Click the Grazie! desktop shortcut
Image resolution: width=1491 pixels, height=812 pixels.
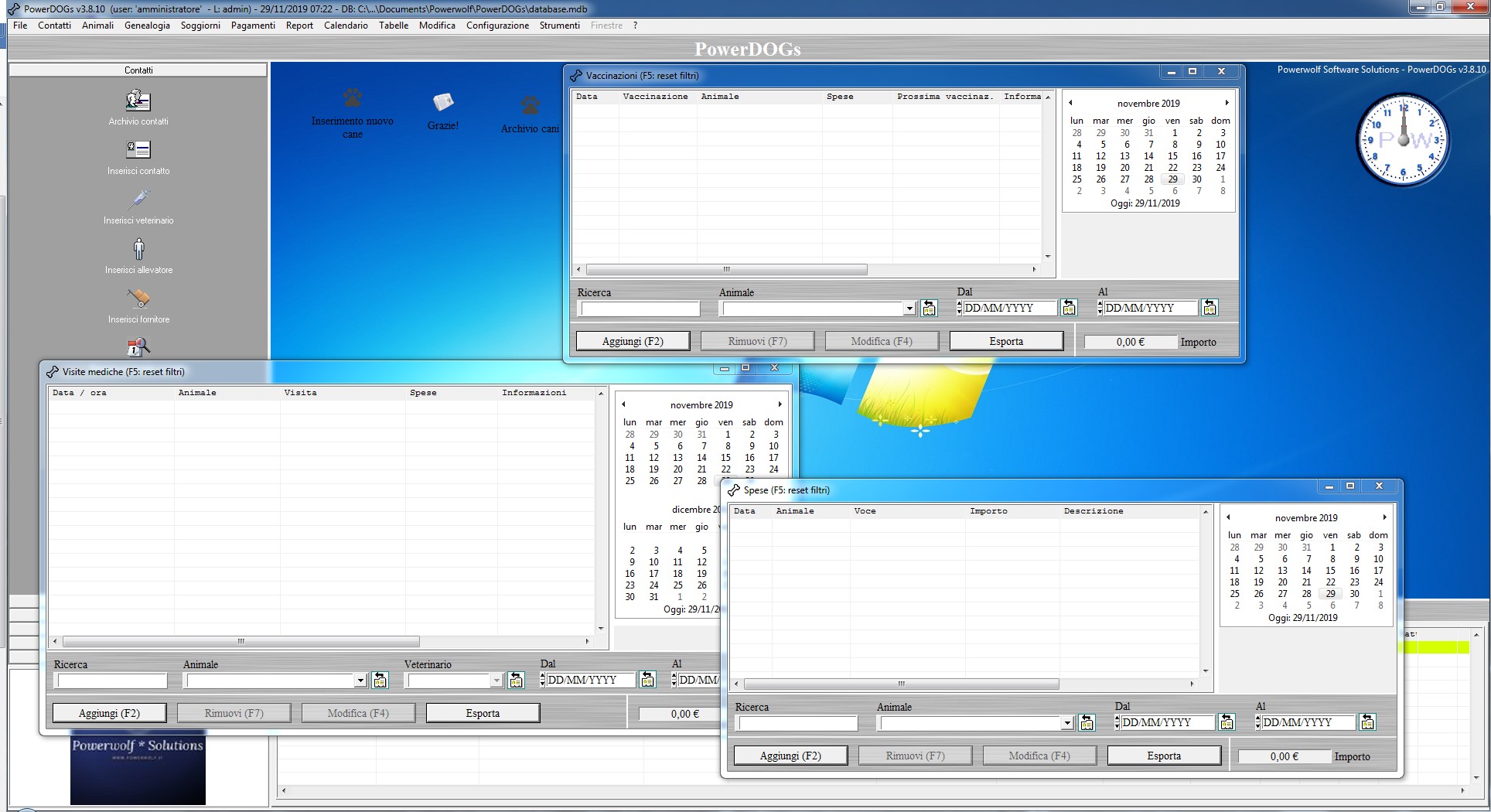443,102
